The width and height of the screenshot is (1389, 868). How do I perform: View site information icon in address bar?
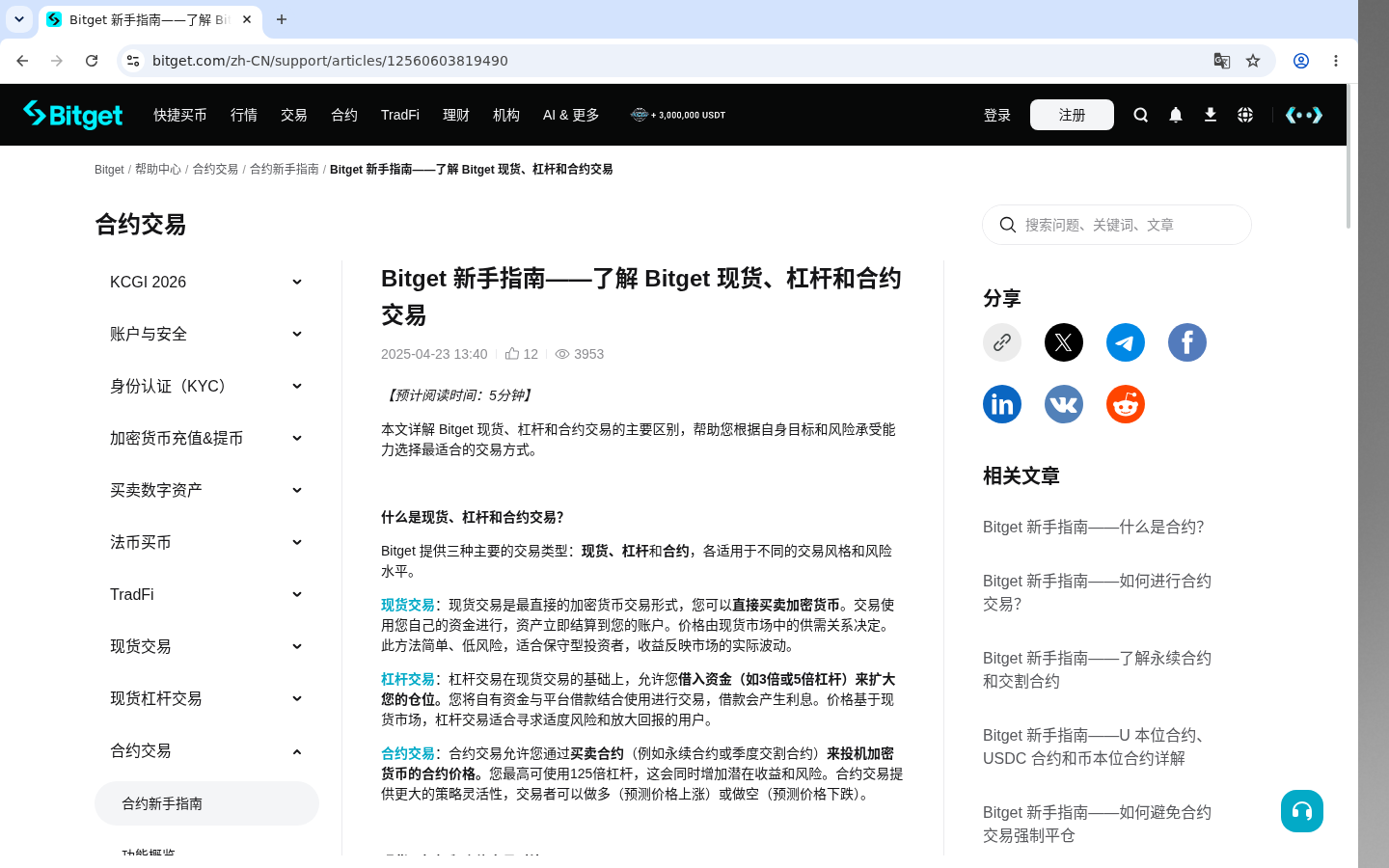tap(133, 61)
